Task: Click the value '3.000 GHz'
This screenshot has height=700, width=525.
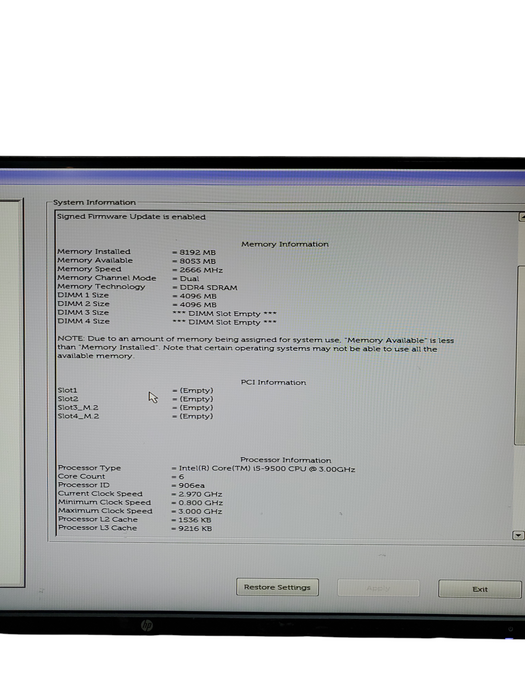Action: (x=200, y=511)
